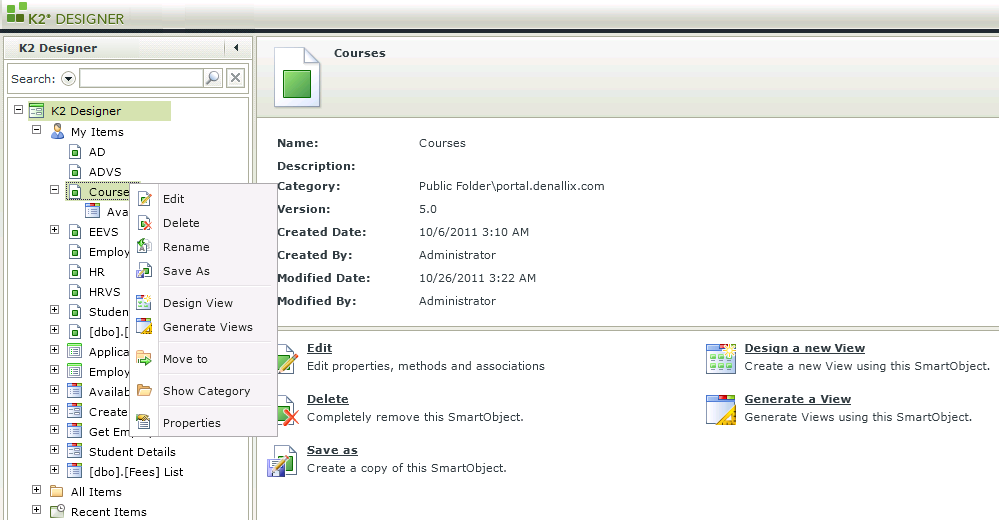The width and height of the screenshot is (999, 520).
Task: Click the Edit pencil icon in context menu
Action: (145, 199)
